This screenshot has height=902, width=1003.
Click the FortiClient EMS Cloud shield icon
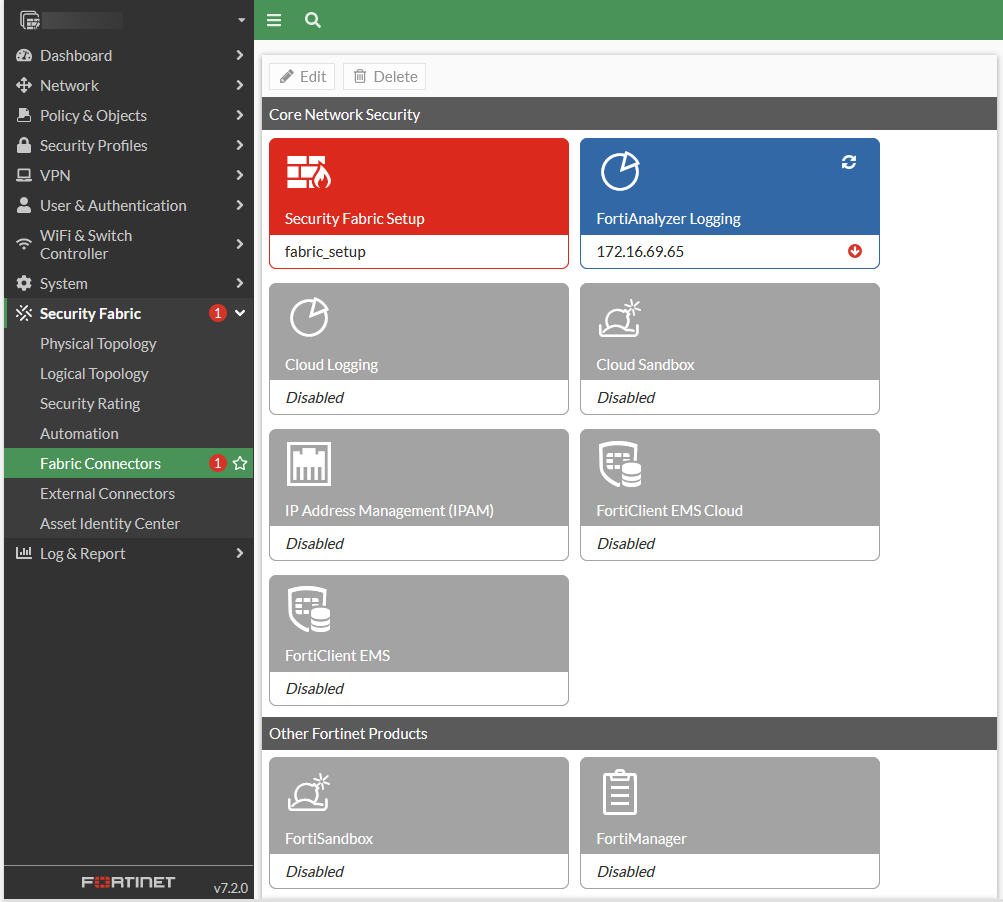619,464
